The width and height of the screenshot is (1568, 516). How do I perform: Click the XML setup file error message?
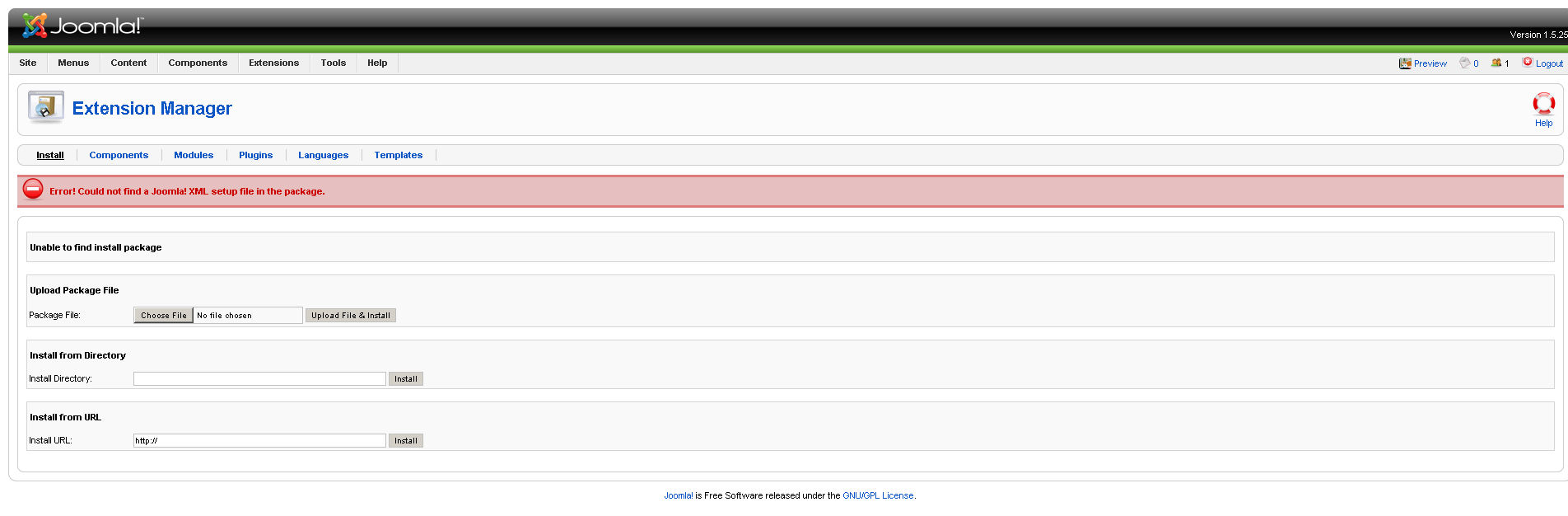(x=187, y=191)
